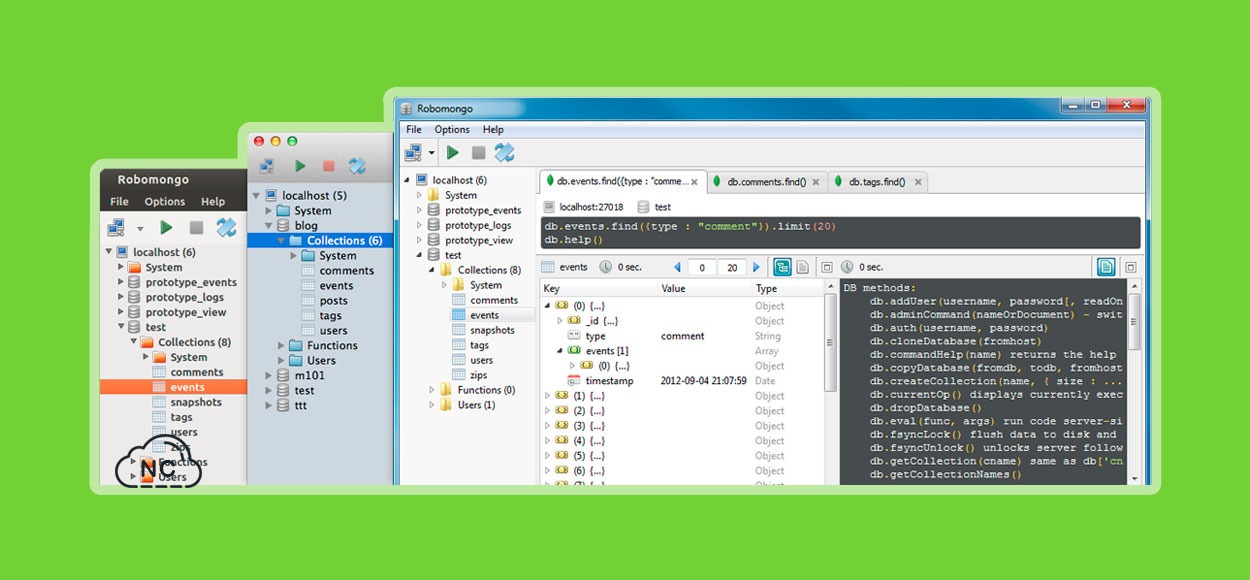Close the db.comments.find() tab
Image resolution: width=1250 pixels, height=580 pixels.
[816, 182]
